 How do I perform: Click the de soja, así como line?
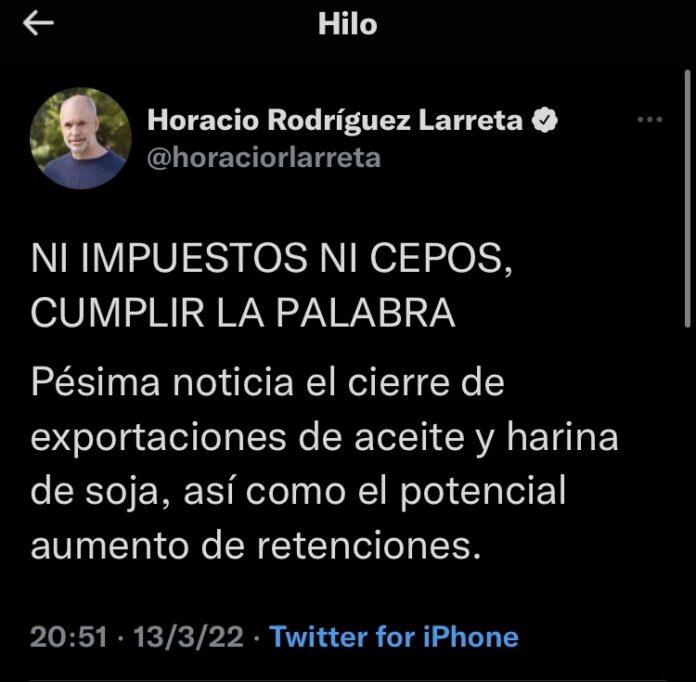click(x=298, y=492)
